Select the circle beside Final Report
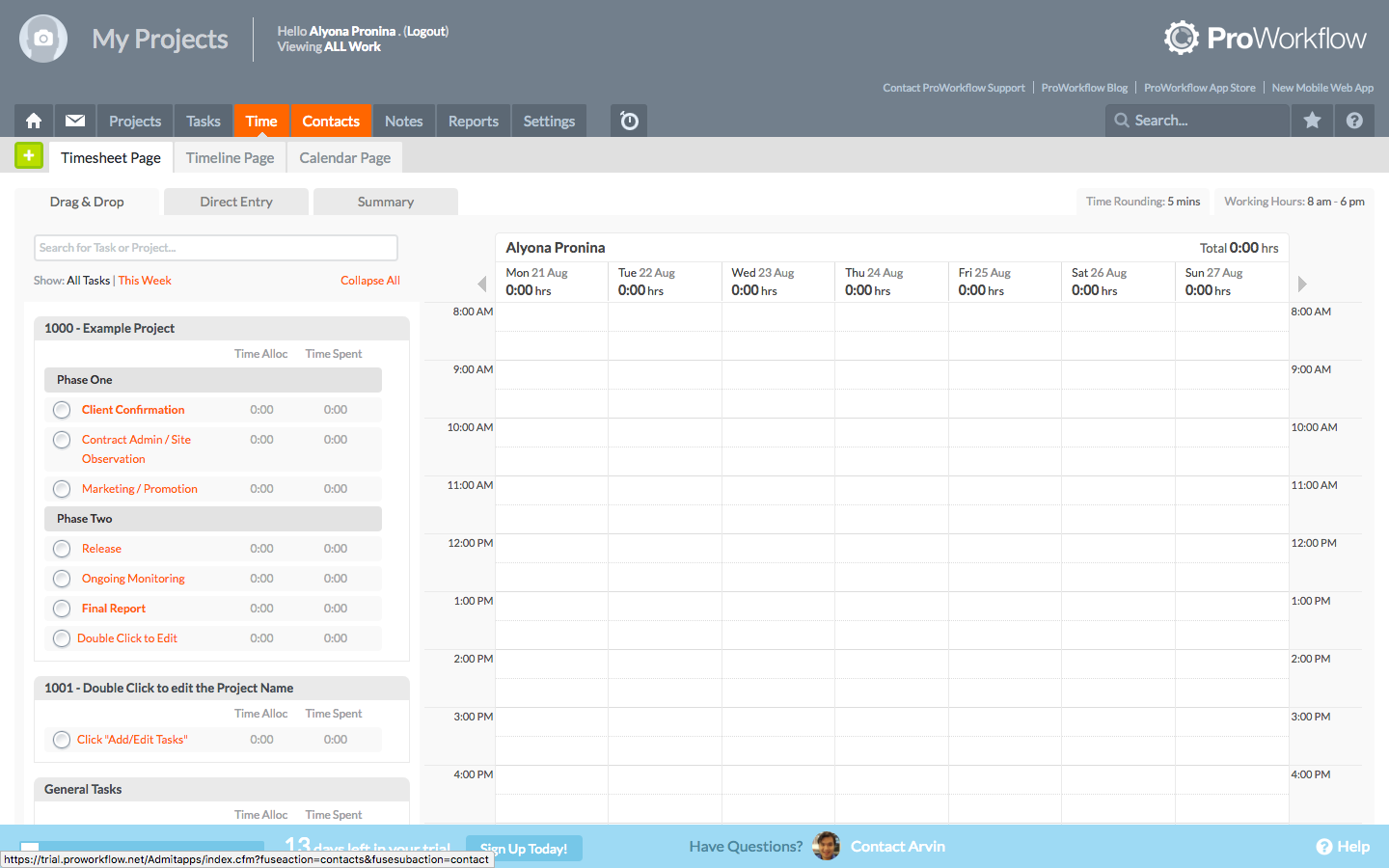 tap(61, 608)
